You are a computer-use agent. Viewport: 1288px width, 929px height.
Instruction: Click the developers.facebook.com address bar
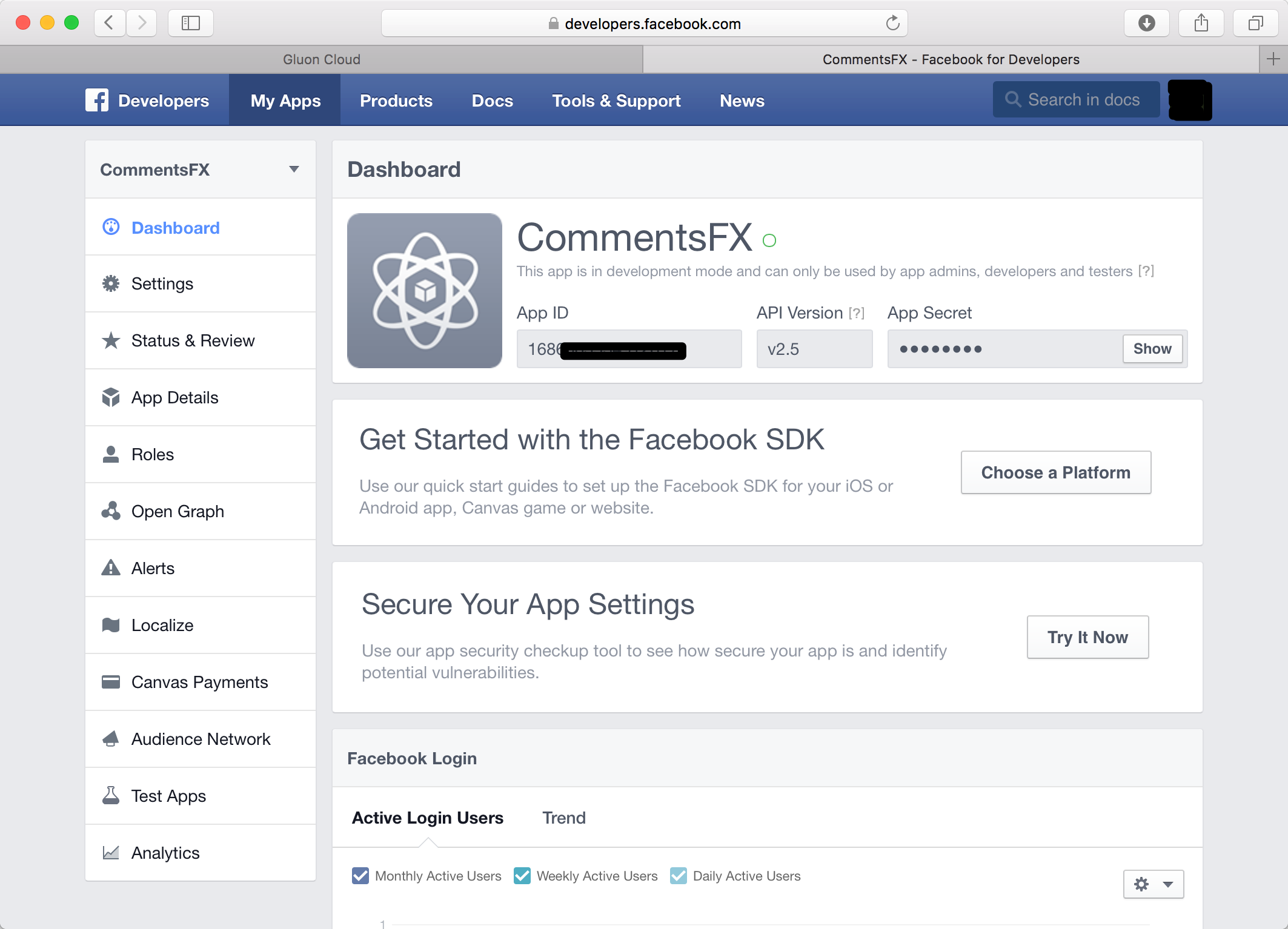tap(644, 24)
